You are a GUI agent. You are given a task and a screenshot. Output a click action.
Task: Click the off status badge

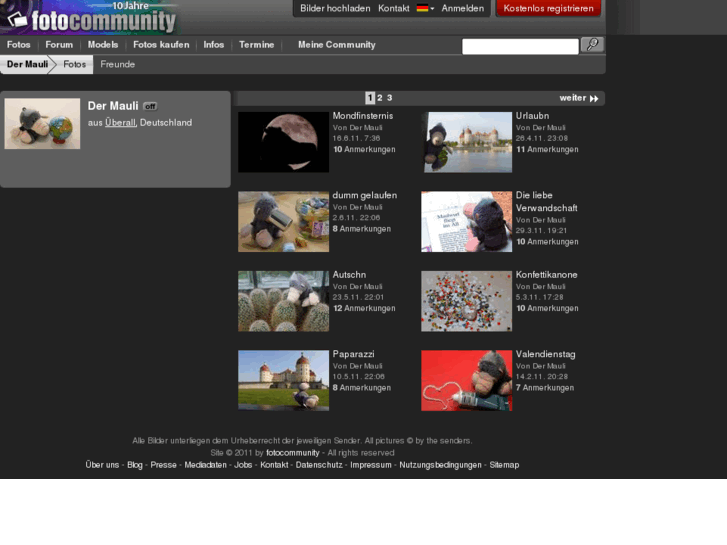(x=150, y=106)
